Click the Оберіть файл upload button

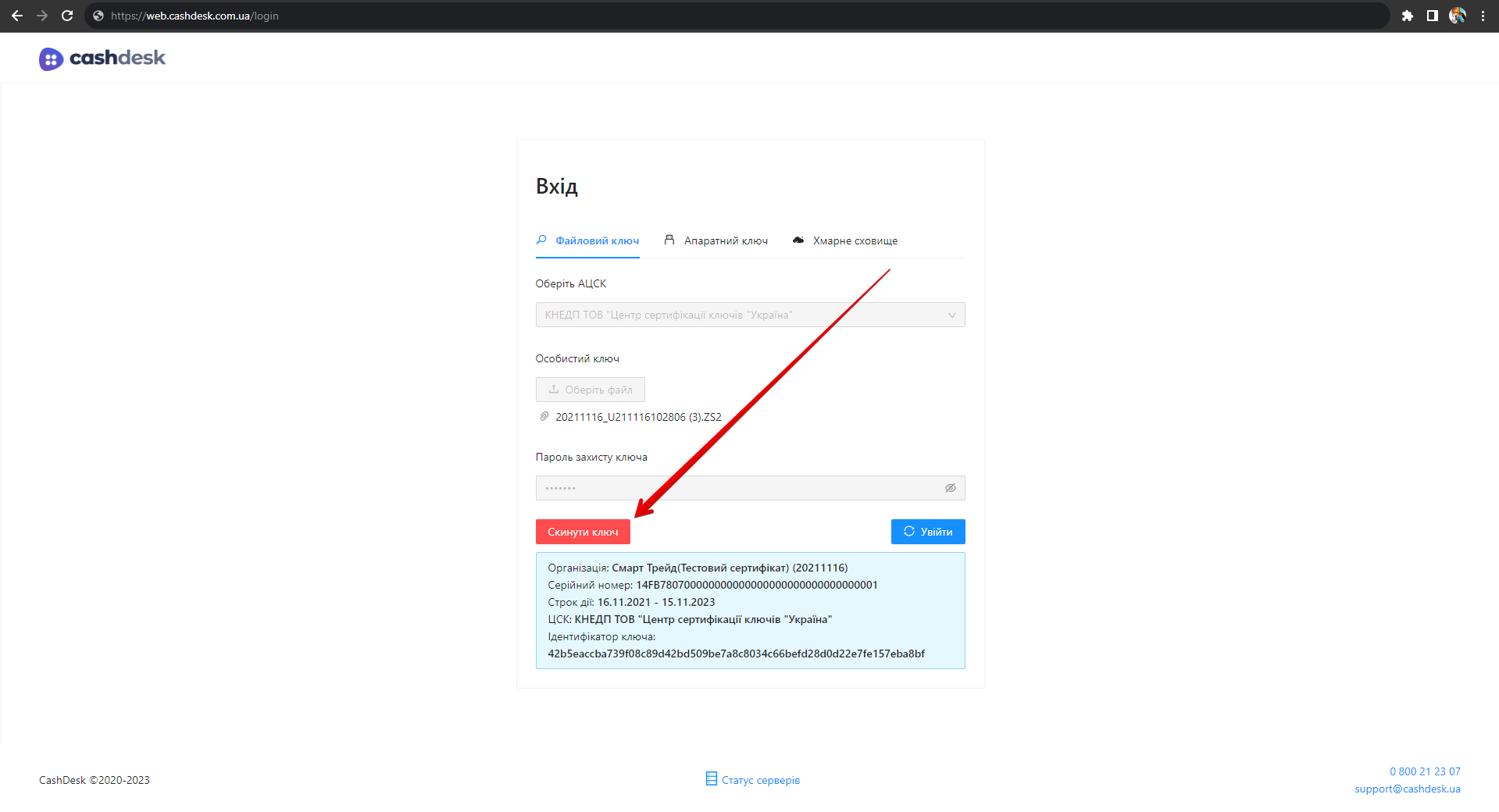590,390
